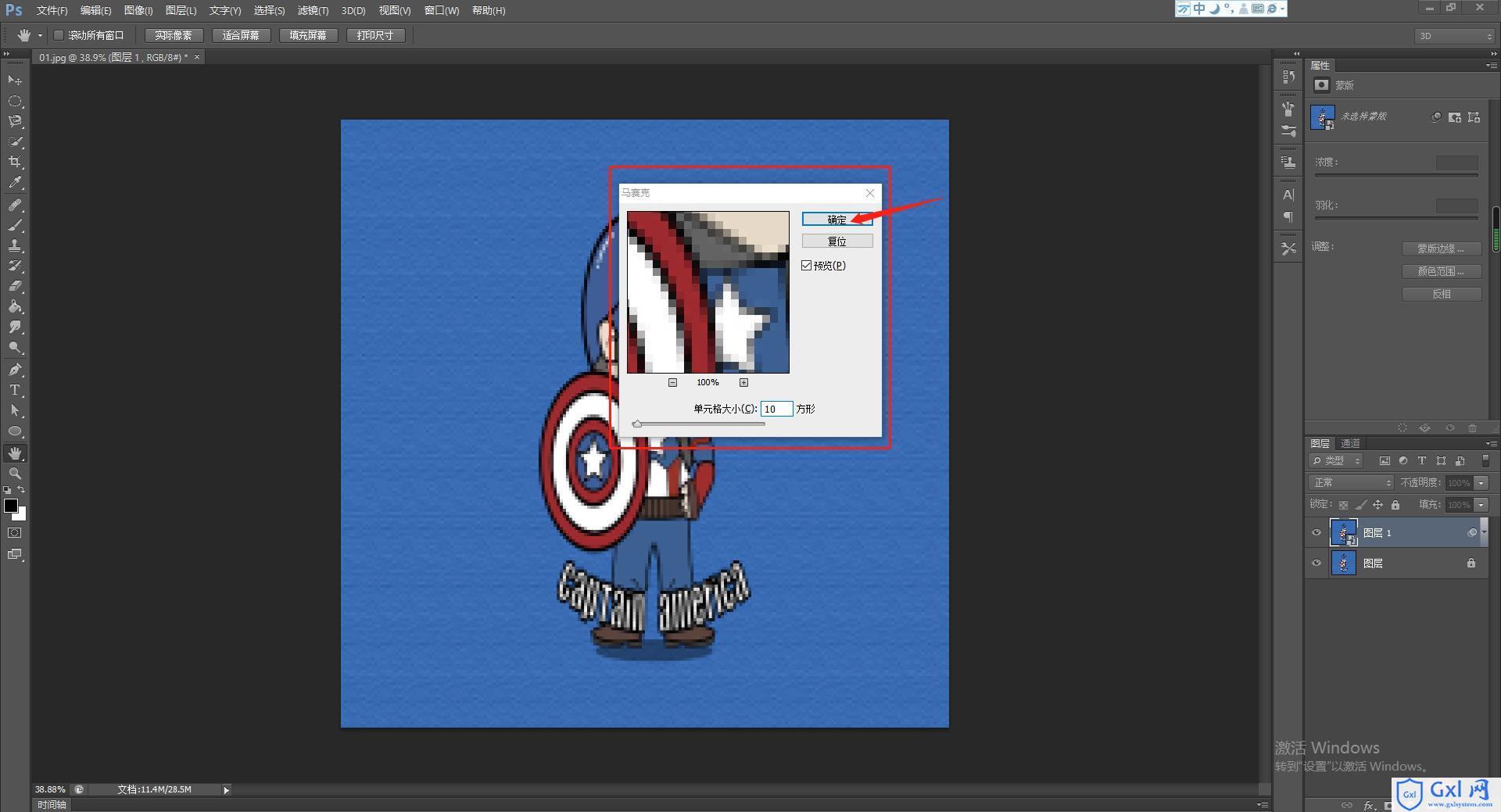Image resolution: width=1501 pixels, height=812 pixels.
Task: Click the background color swatch
Action: (x=22, y=515)
